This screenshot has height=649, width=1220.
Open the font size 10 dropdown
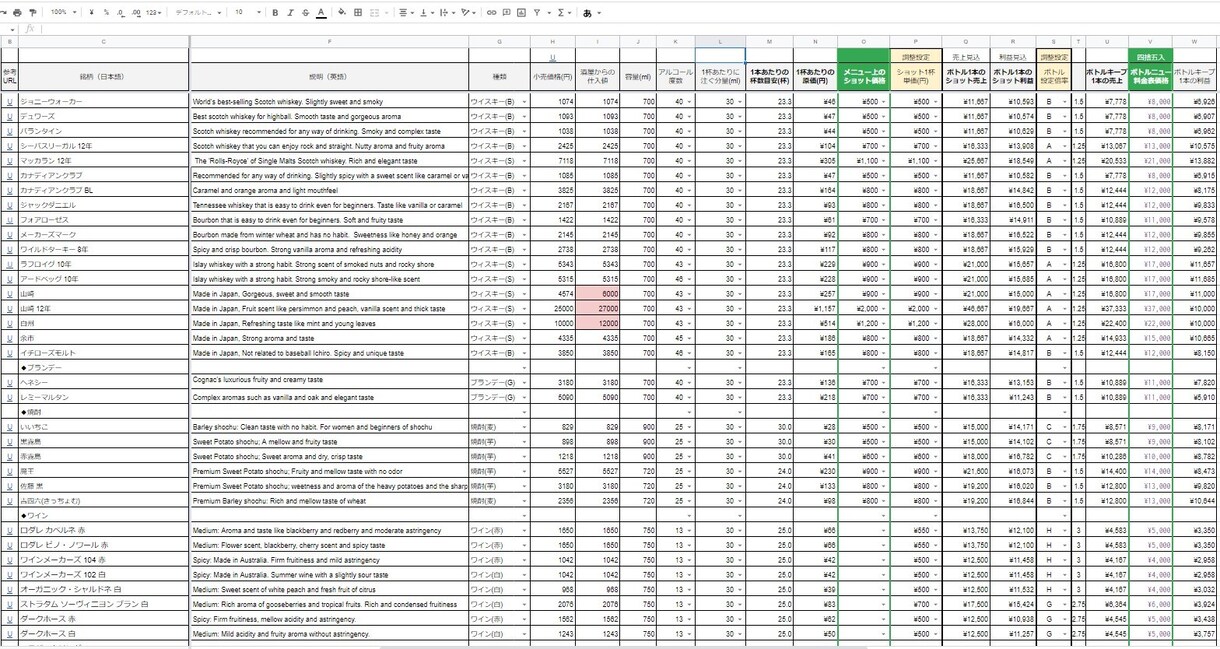247,13
